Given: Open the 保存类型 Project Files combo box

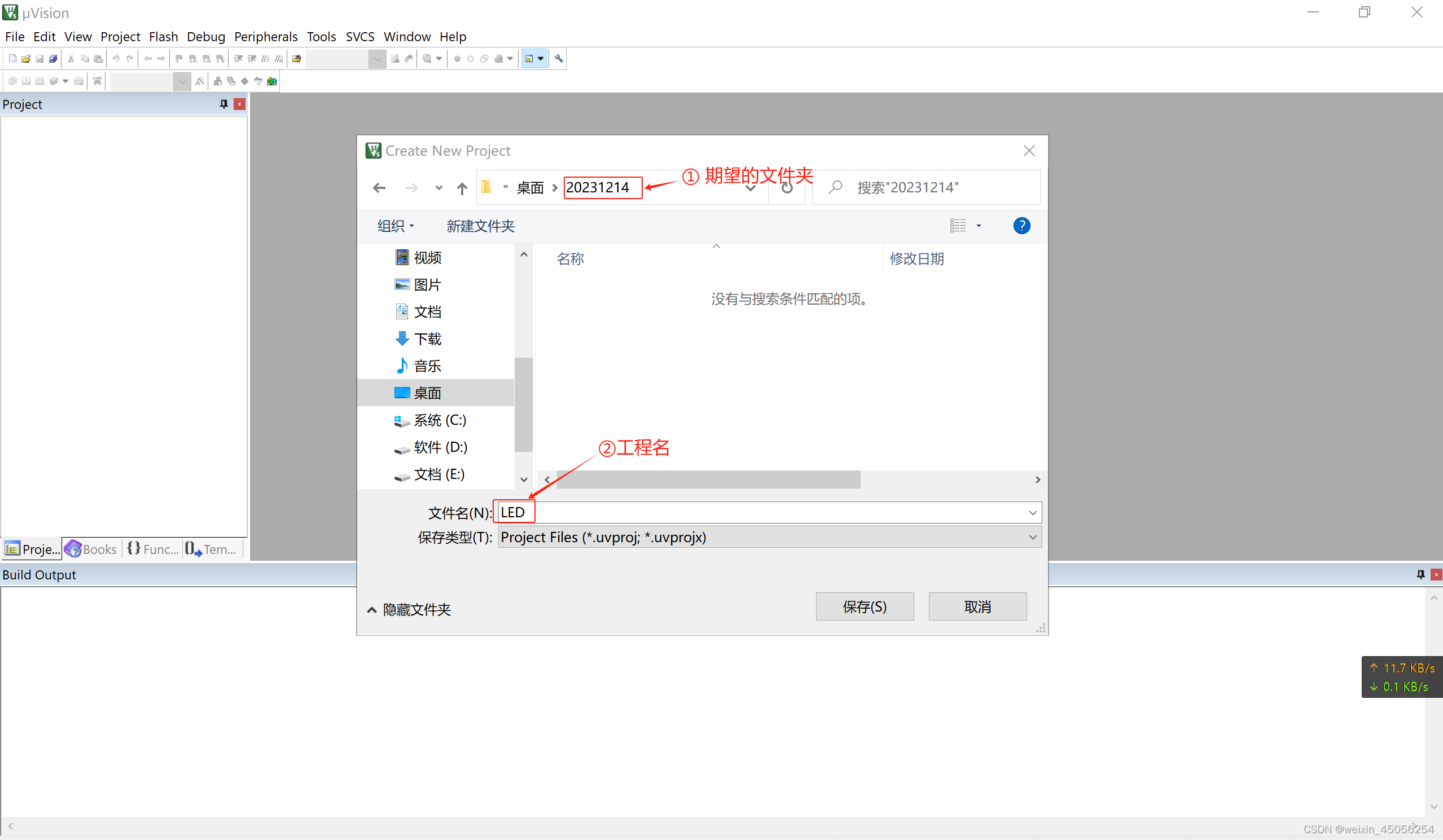Looking at the screenshot, I should tap(770, 537).
